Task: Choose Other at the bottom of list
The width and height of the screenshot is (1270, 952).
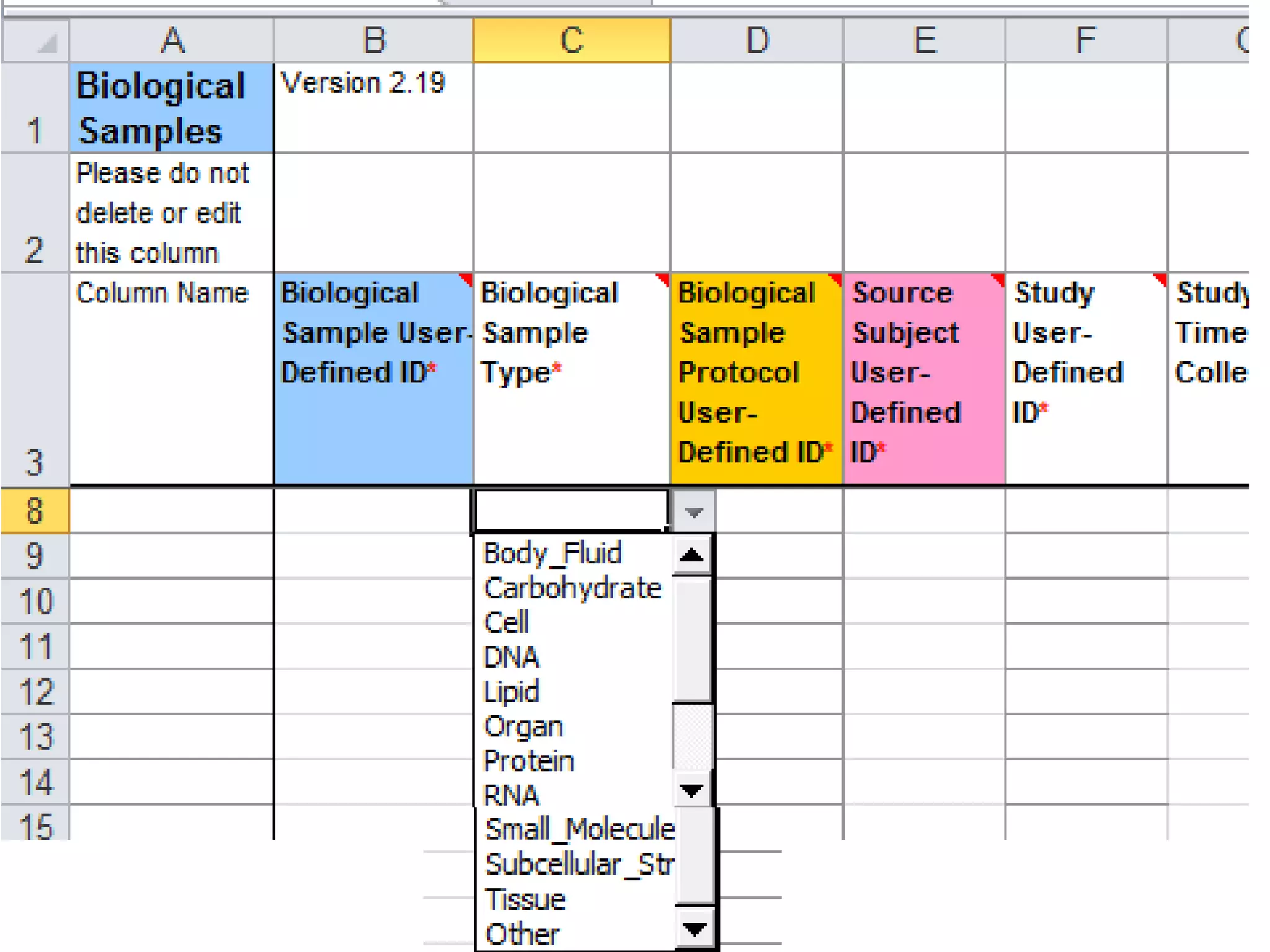Action: tap(522, 934)
